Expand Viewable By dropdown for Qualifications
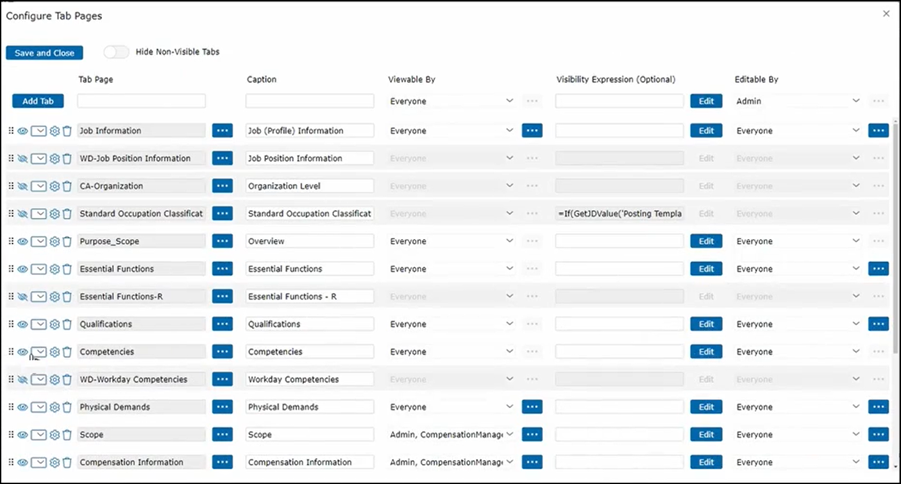 click(451, 324)
